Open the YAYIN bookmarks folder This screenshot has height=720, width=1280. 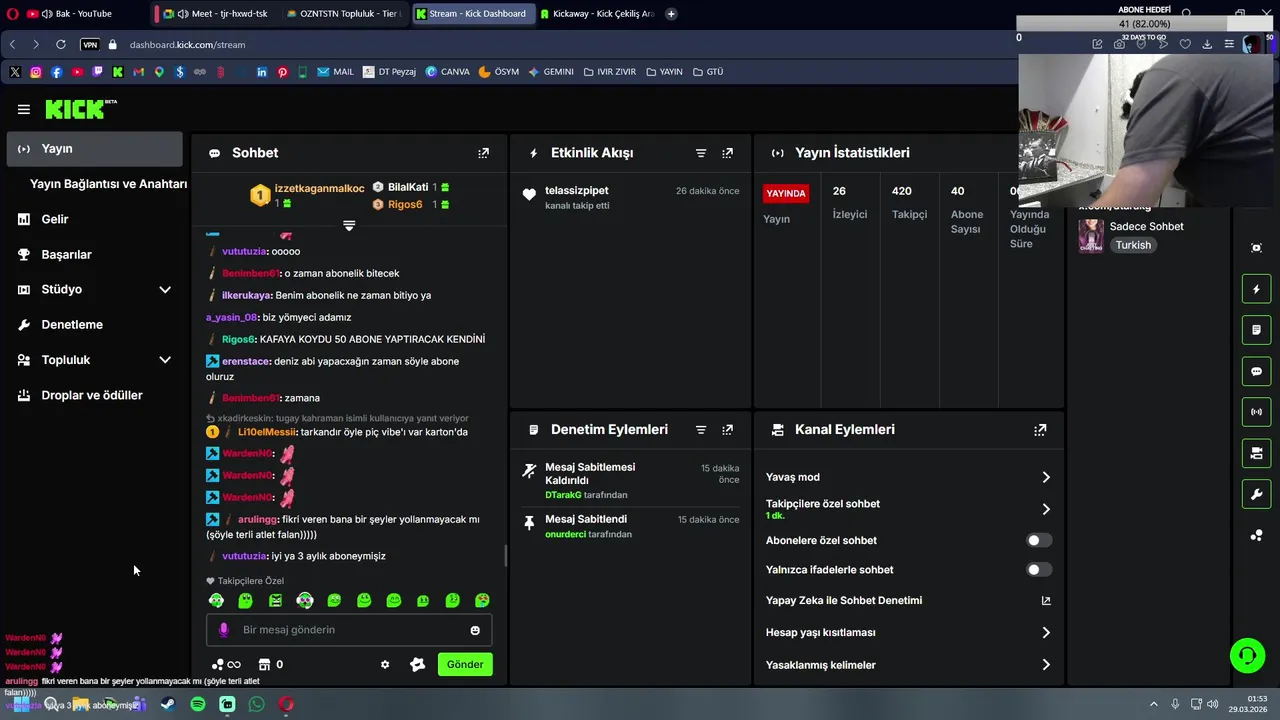click(x=664, y=72)
